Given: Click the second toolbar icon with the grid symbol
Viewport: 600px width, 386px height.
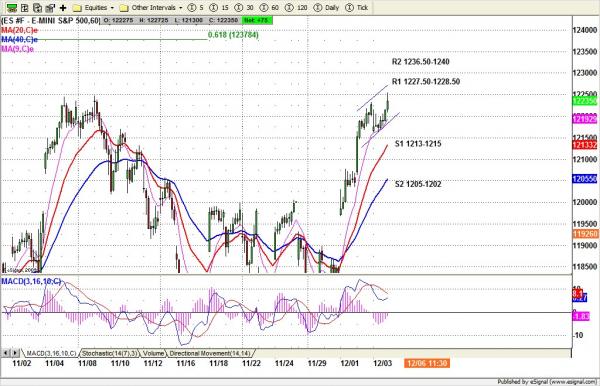Looking at the screenshot, I should [24, 8].
